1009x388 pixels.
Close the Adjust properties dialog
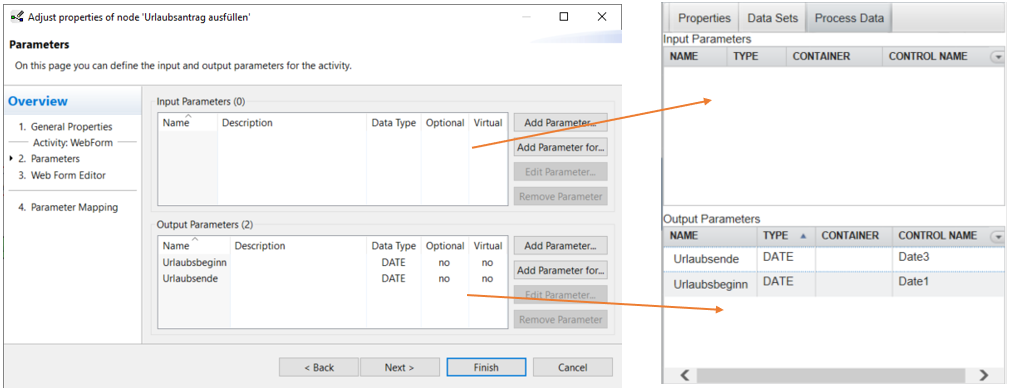pos(602,17)
